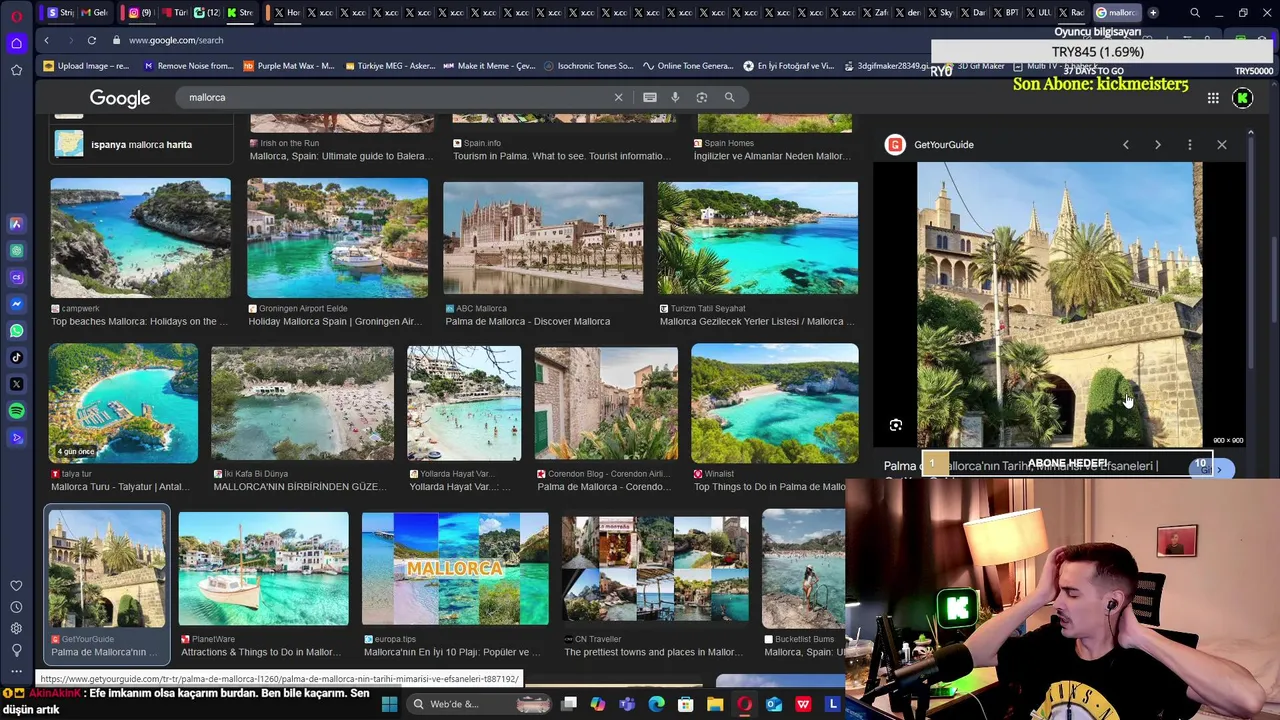The image size is (1280, 720).
Task: Reload the Google search page
Action: click(91, 40)
